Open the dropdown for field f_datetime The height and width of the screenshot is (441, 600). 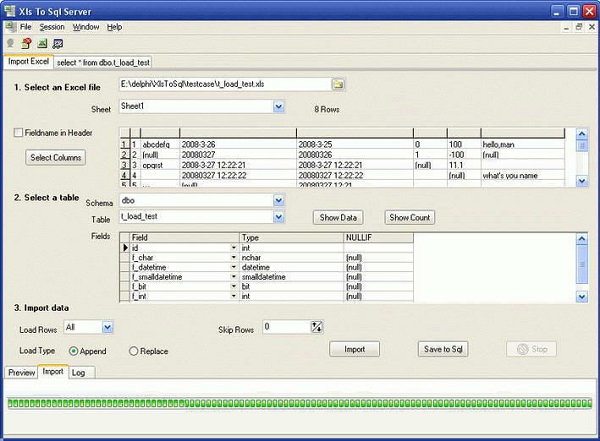tap(233, 267)
